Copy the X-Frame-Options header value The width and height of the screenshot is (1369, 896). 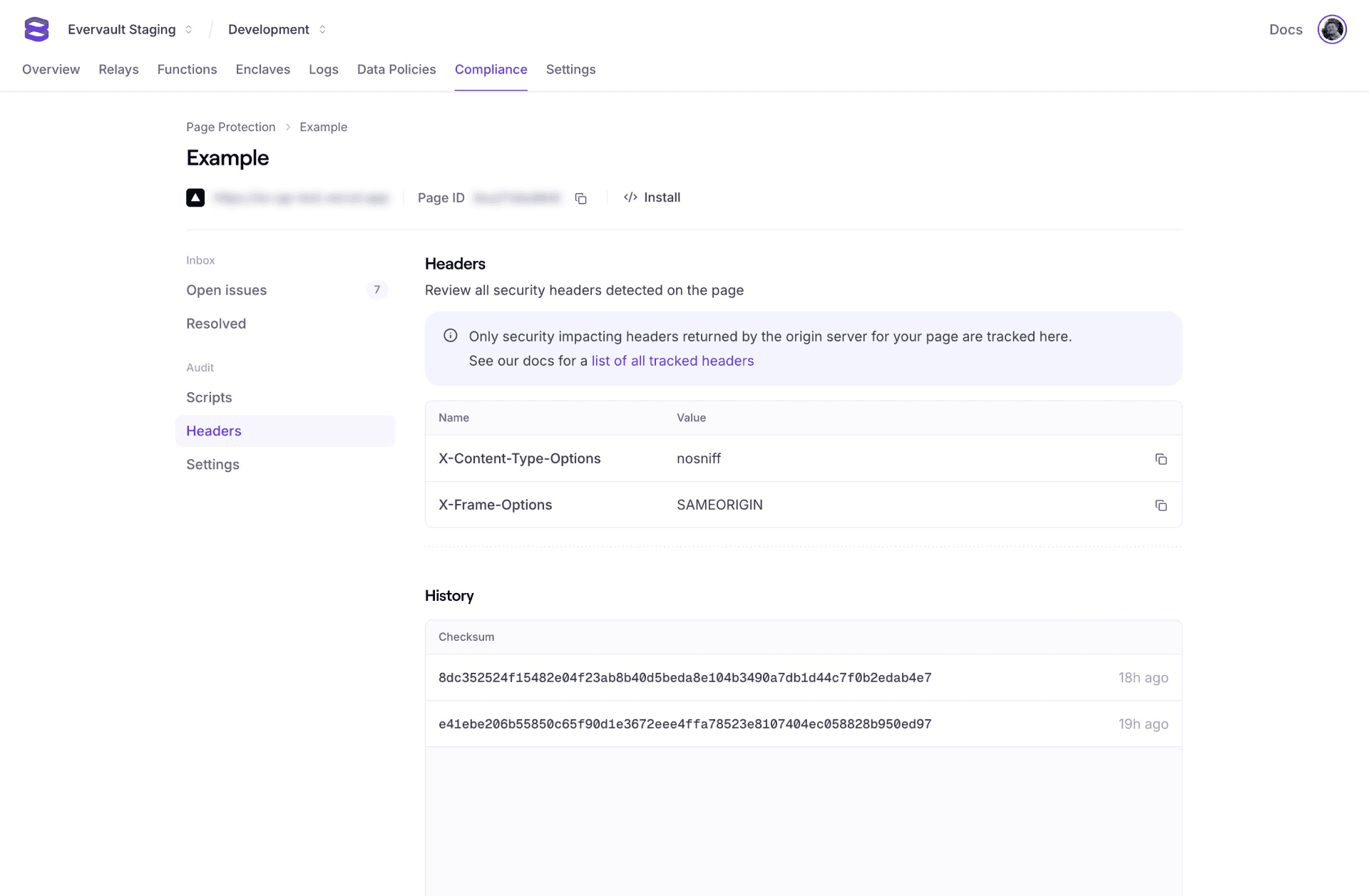click(1161, 505)
